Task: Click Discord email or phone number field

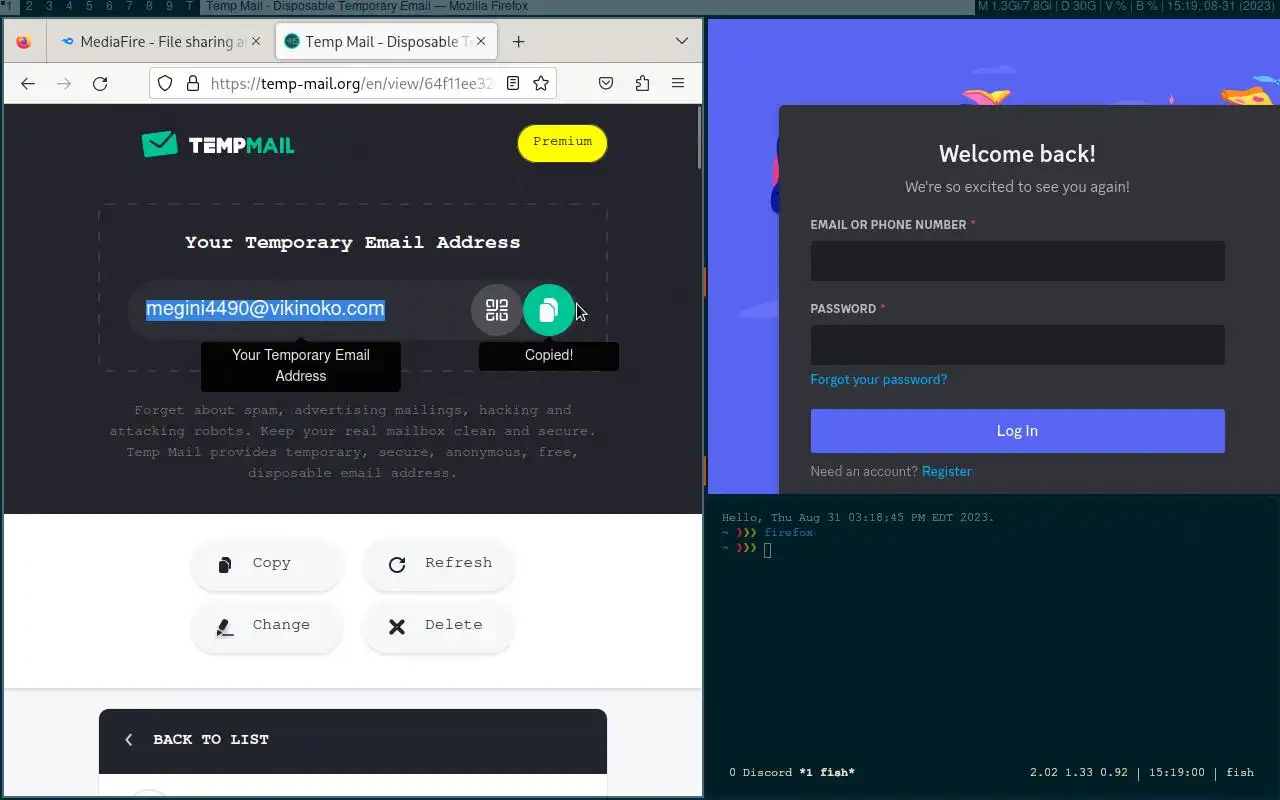Action: pos(1017,261)
